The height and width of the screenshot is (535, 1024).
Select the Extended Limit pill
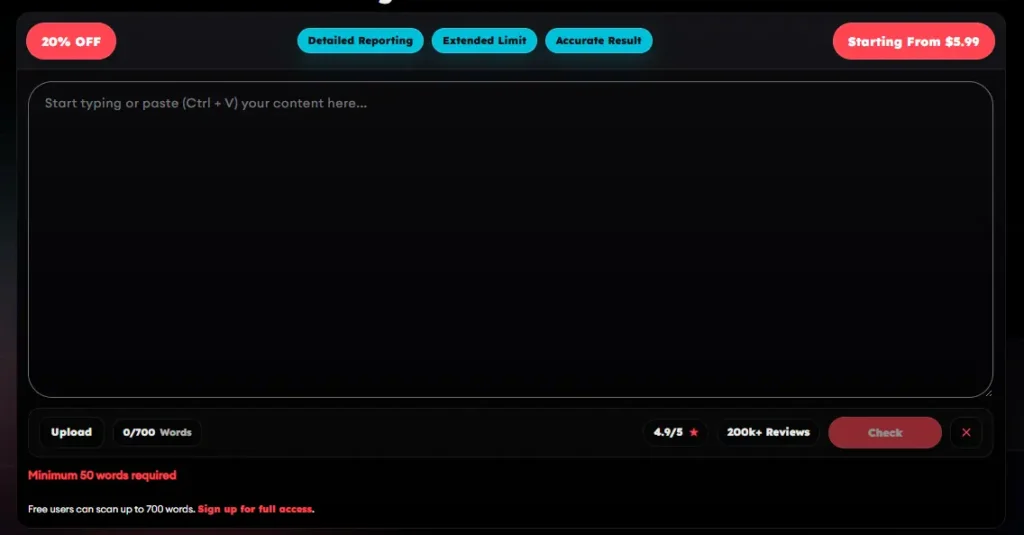click(484, 41)
